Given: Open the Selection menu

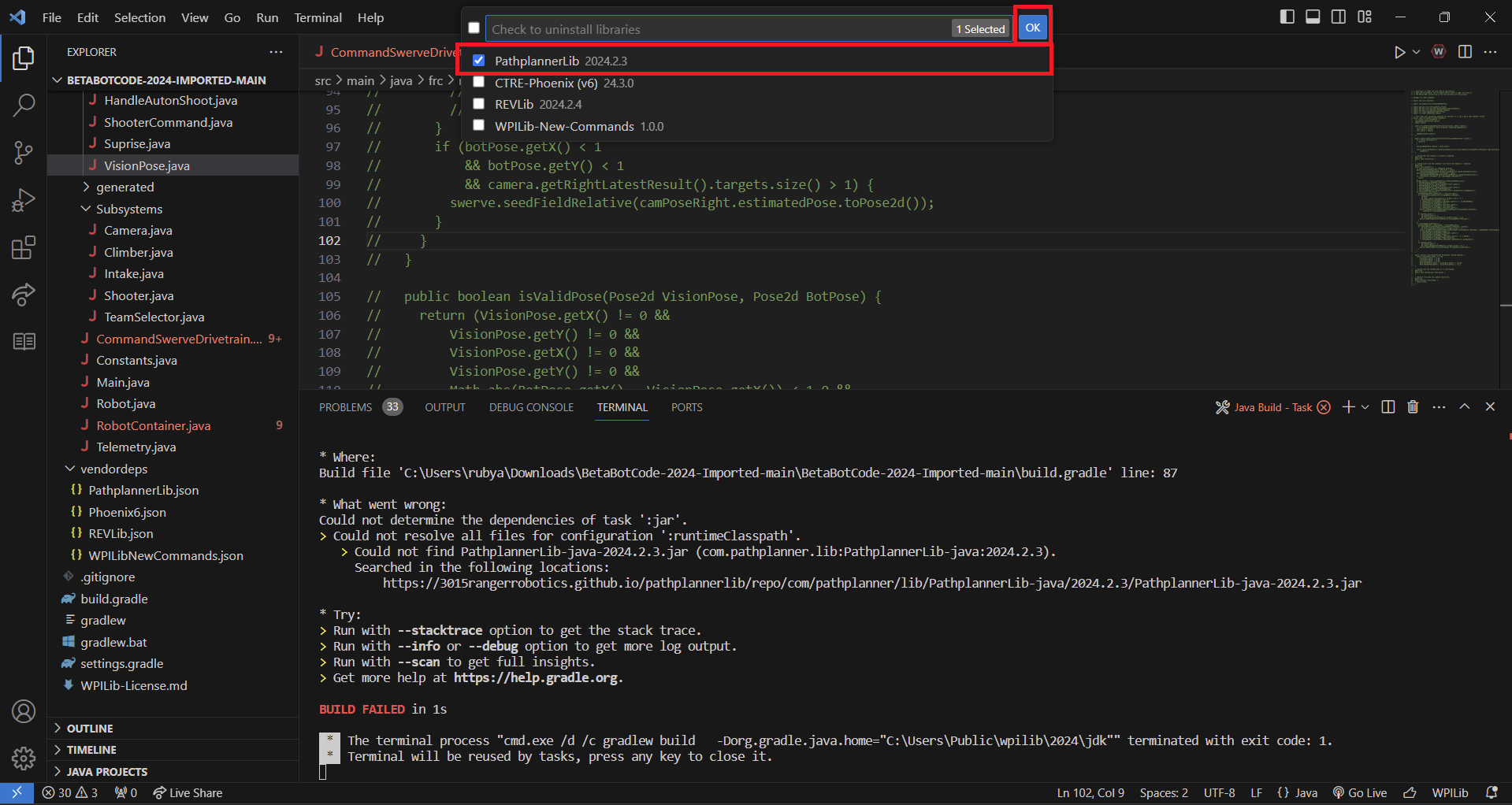Looking at the screenshot, I should (x=139, y=17).
